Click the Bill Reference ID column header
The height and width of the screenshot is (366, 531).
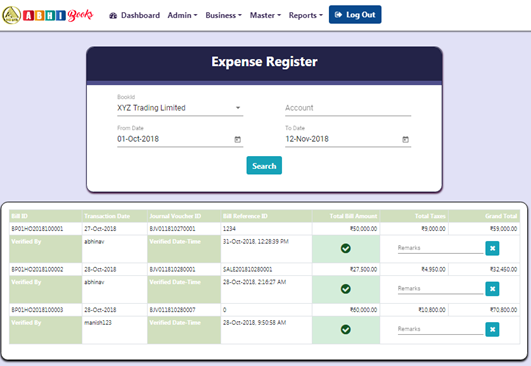[266, 216]
